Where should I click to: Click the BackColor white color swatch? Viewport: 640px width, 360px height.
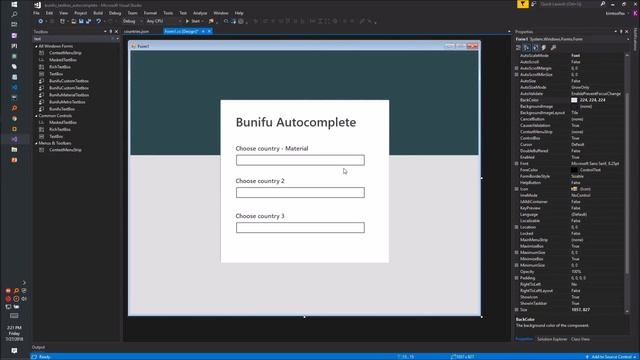[574, 100]
